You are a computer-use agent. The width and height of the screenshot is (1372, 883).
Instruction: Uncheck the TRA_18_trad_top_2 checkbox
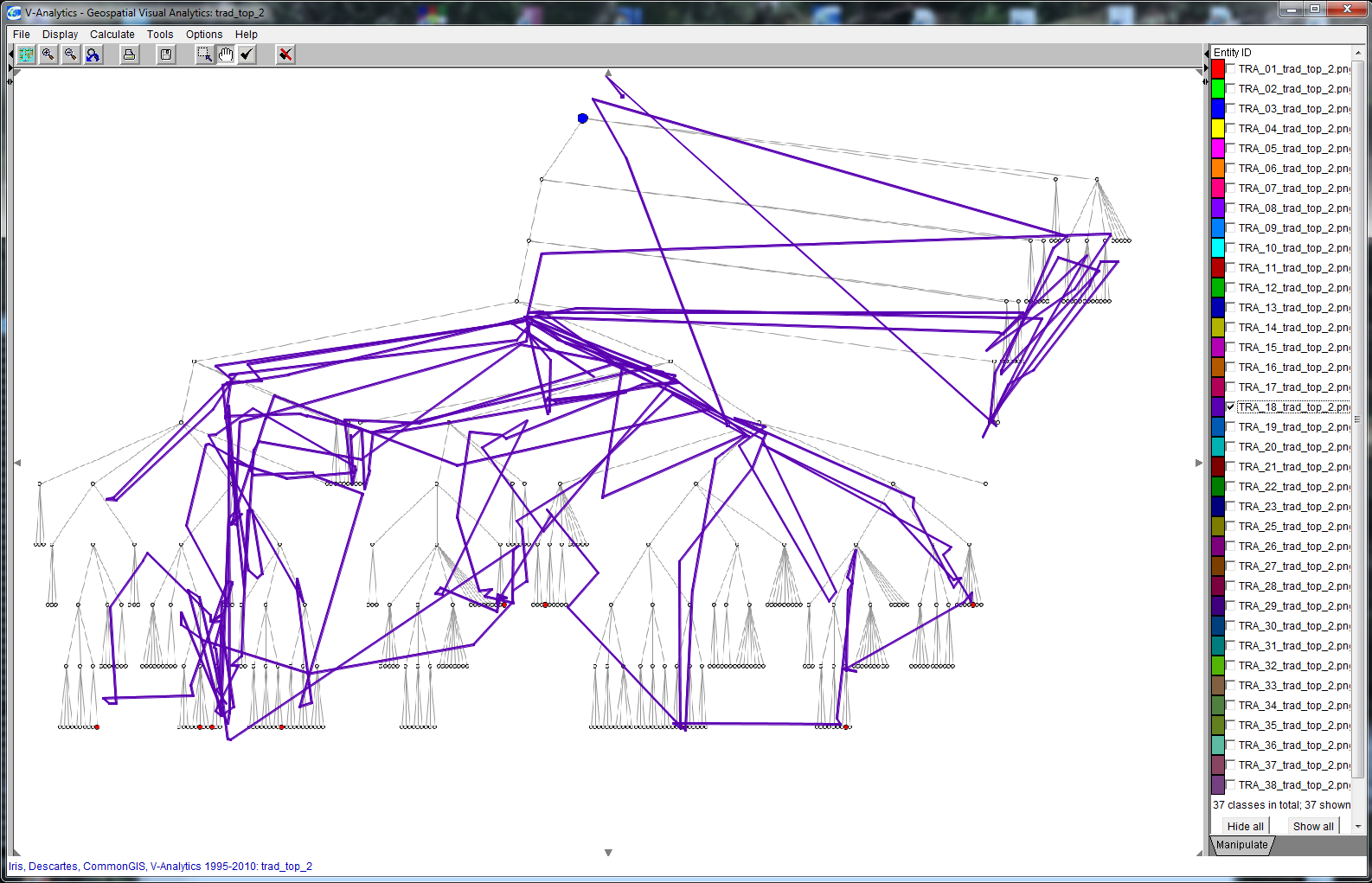pos(1230,407)
